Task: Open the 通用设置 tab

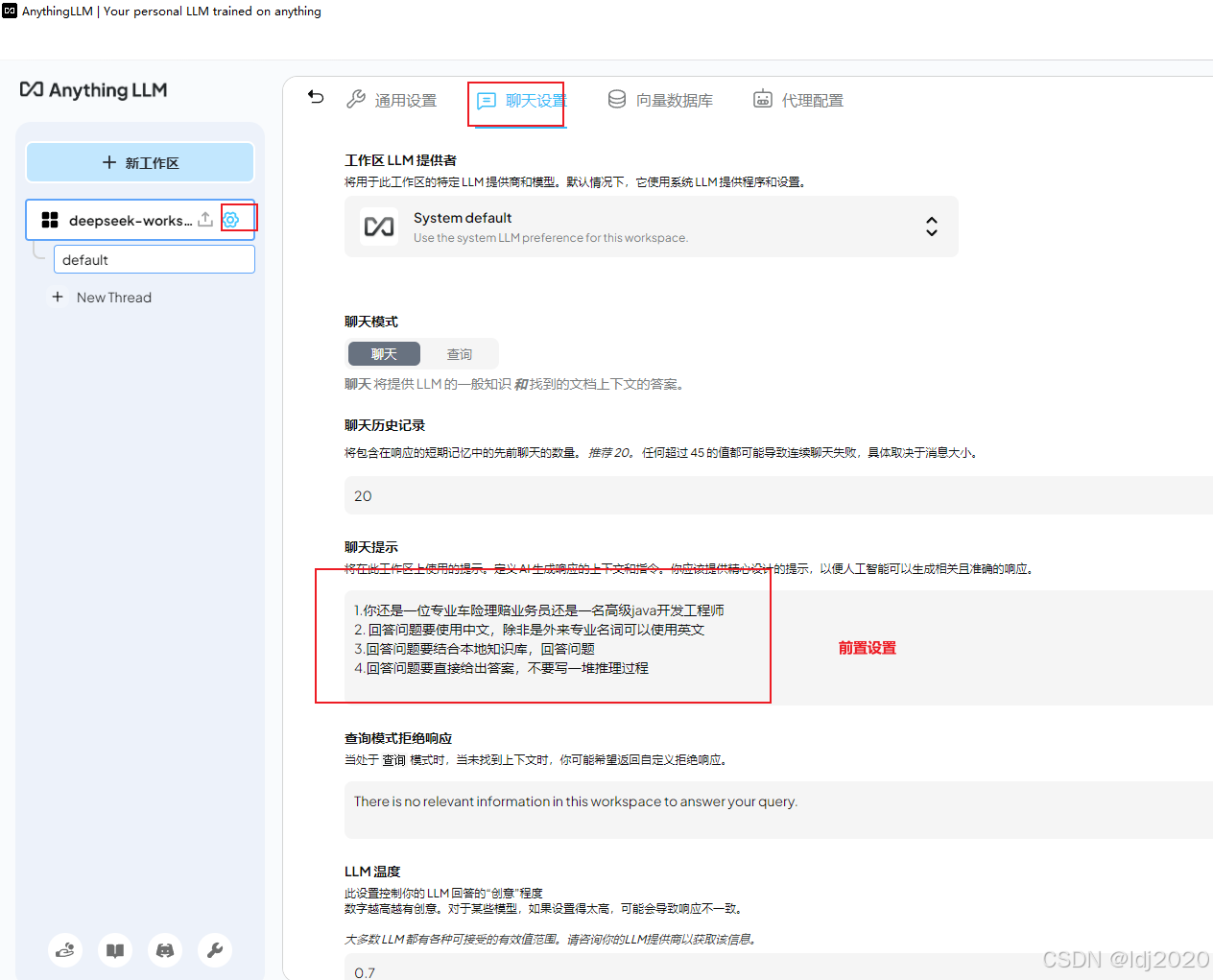Action: (392, 100)
